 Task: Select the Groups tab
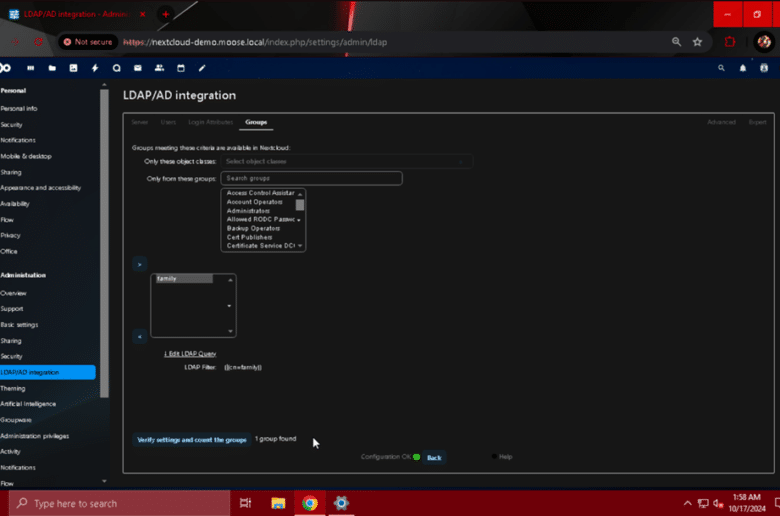[256, 122]
